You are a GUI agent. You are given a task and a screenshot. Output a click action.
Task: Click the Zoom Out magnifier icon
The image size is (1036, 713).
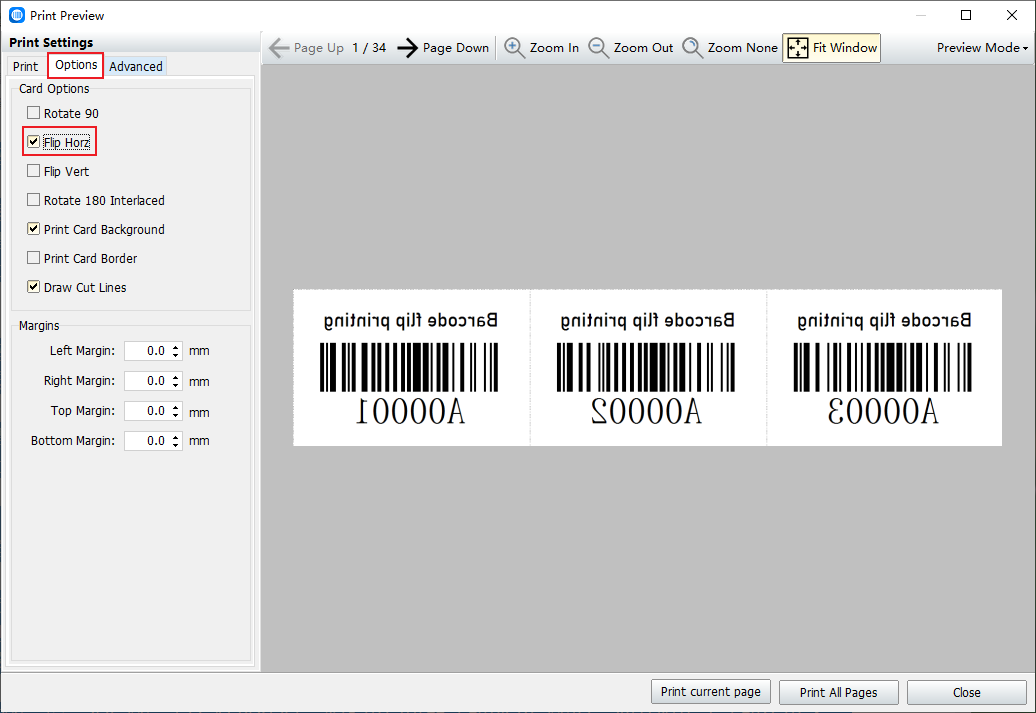click(599, 48)
